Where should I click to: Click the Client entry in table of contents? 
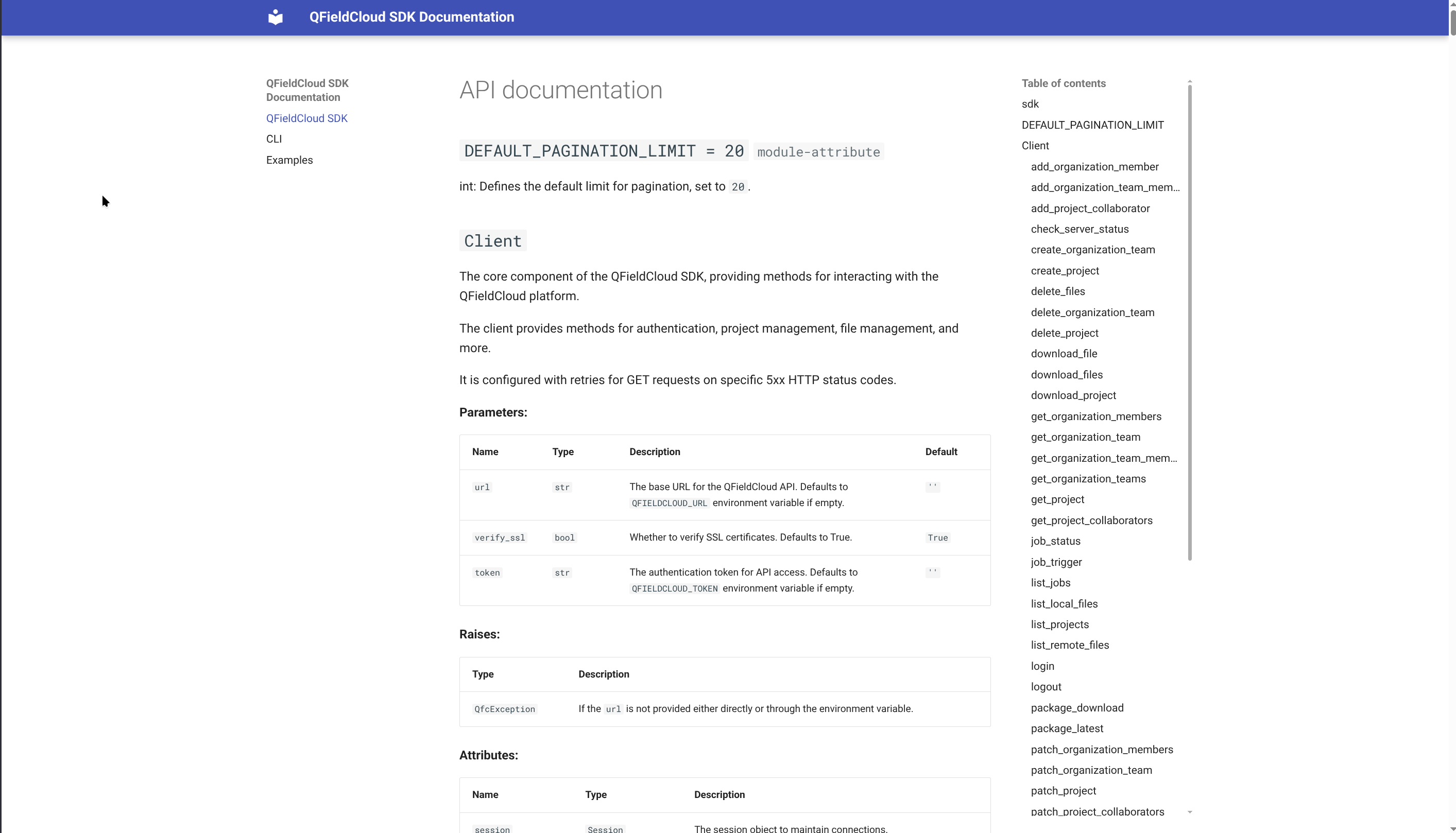(x=1035, y=145)
